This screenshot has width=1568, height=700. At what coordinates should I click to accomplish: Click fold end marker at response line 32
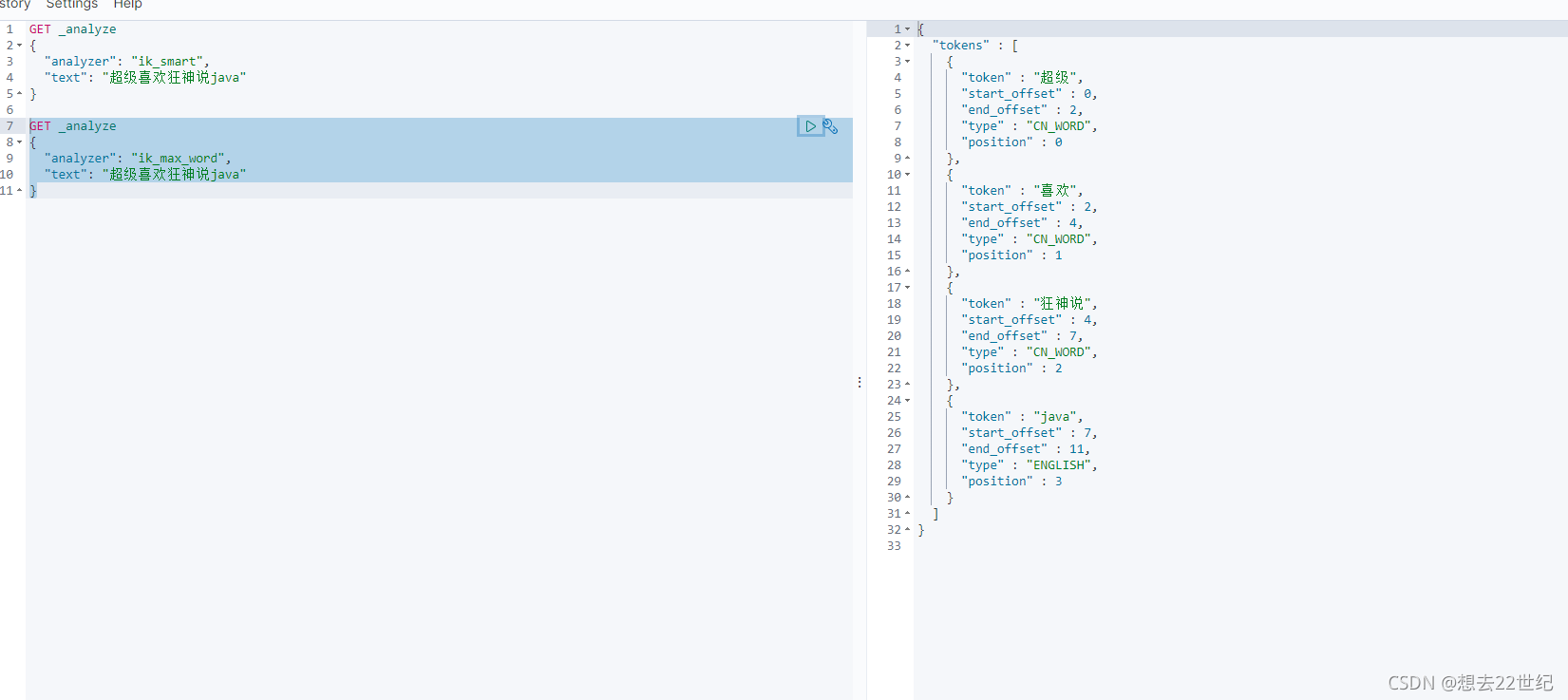tap(907, 530)
